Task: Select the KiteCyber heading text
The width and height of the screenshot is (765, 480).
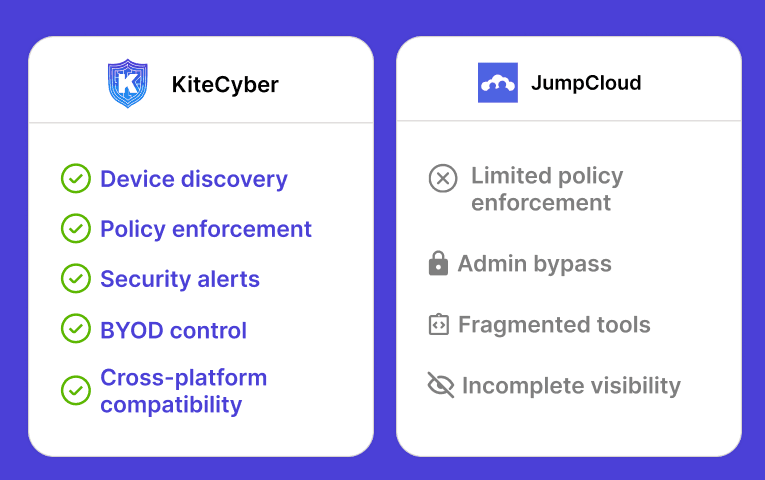Action: coord(225,85)
